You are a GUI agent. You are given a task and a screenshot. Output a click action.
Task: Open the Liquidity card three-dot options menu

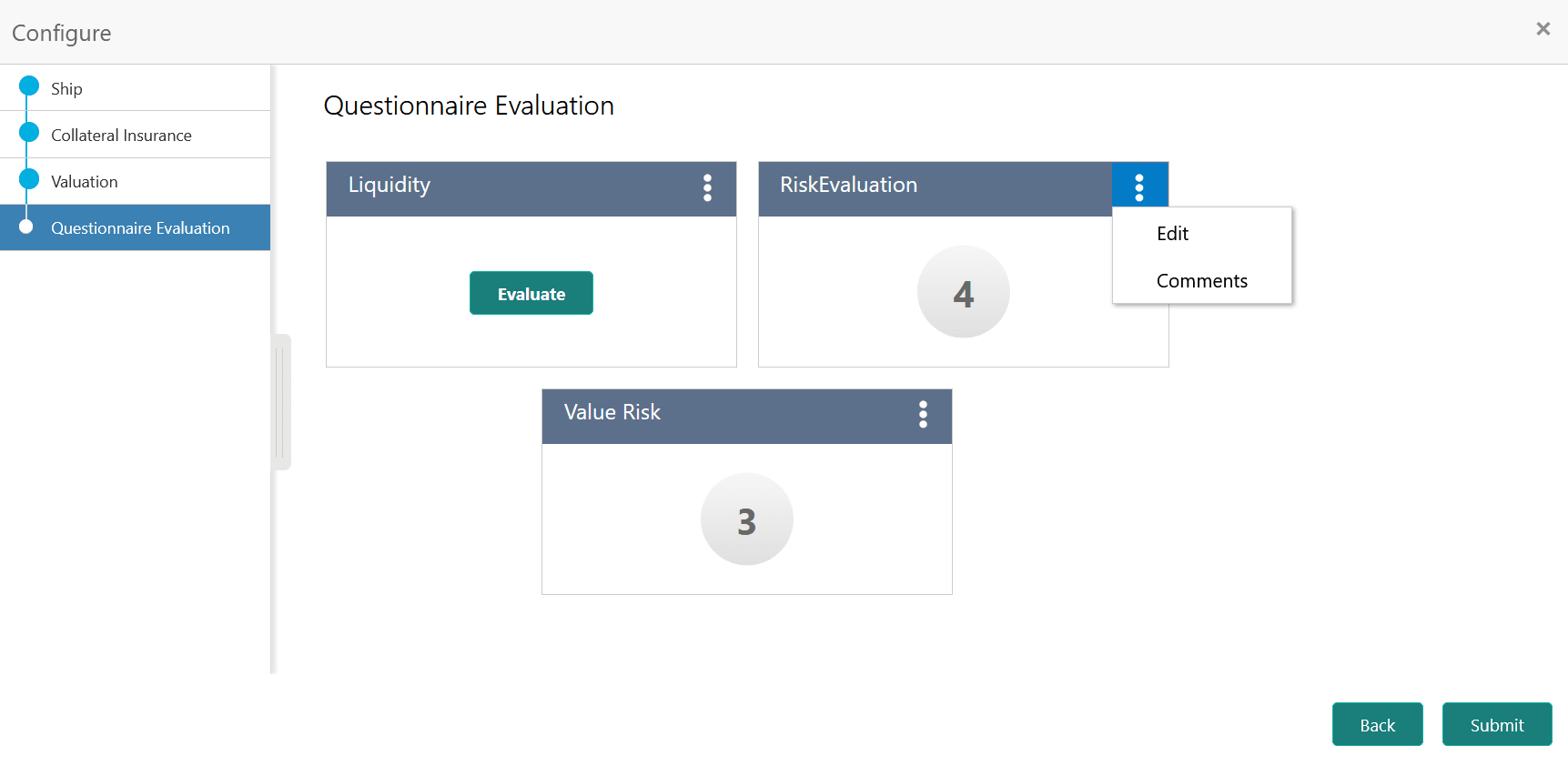[708, 188]
